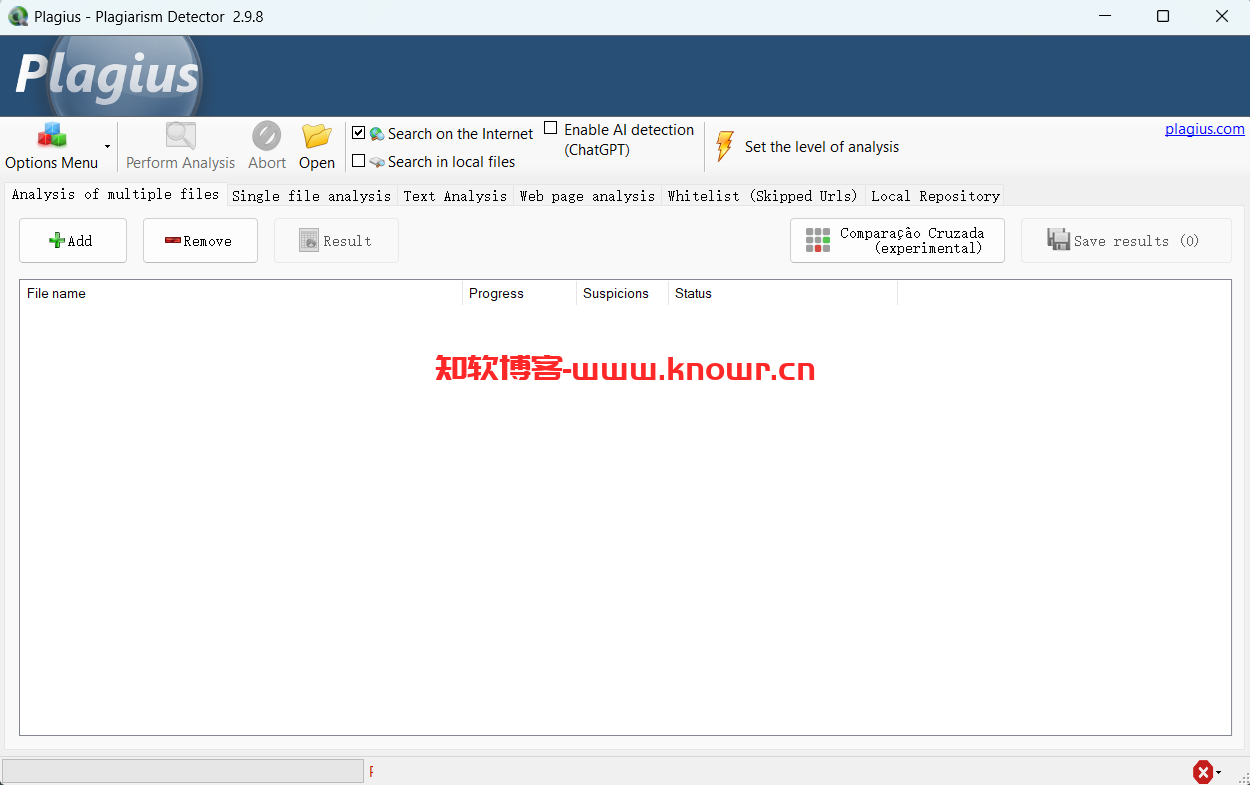
Task: Click Save results (0) button
Action: pos(1126,241)
